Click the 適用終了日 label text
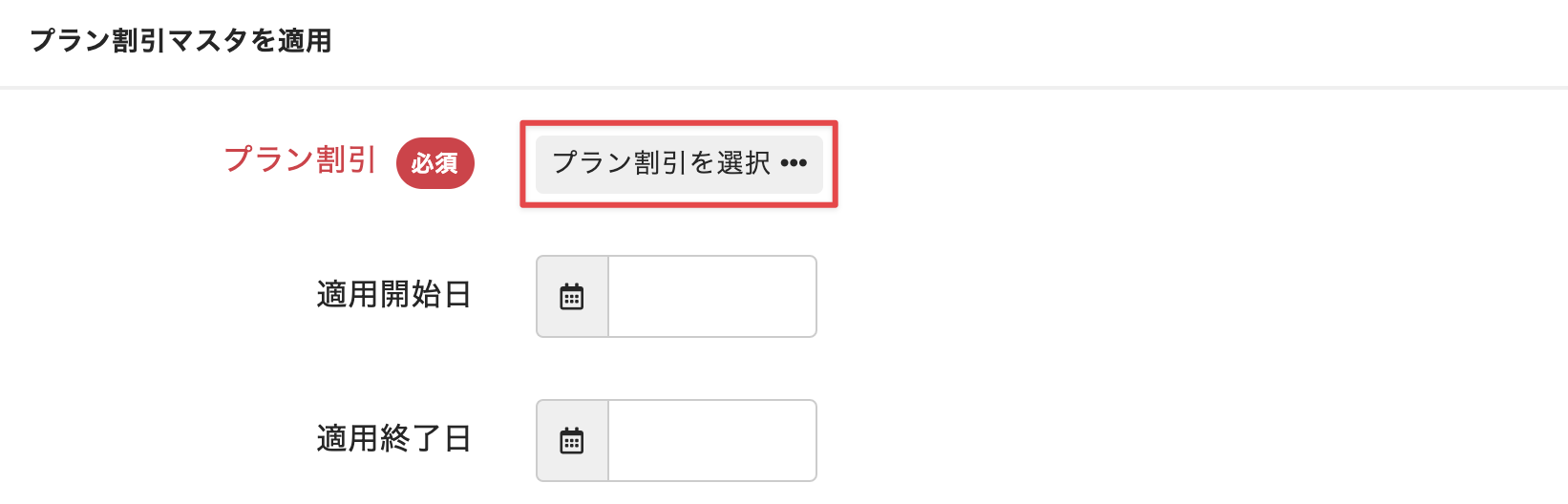Image resolution: width=1568 pixels, height=504 pixels. click(393, 439)
